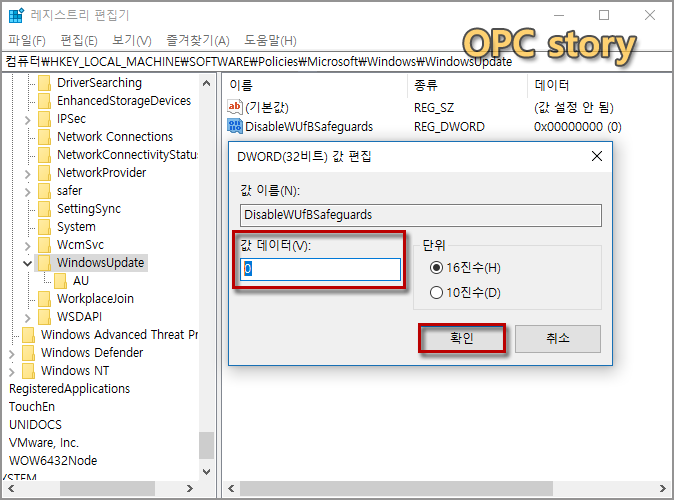Expand the Windows NT tree node
Screen dimensions: 674x500
pyautogui.click(x=12, y=372)
